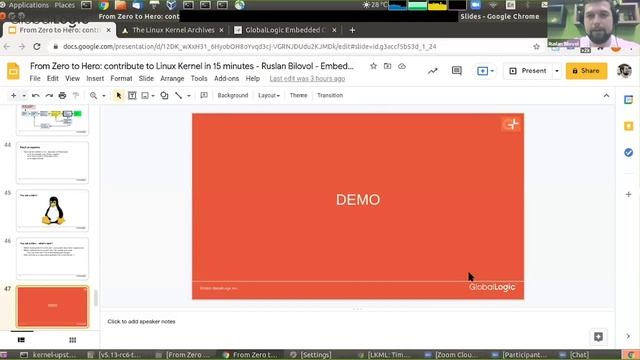Open the Add-ons menu
This screenshot has height=360, width=640.
click(226, 78)
